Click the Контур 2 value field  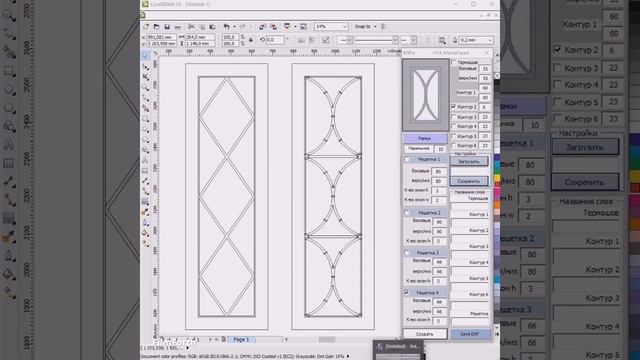click(x=484, y=107)
